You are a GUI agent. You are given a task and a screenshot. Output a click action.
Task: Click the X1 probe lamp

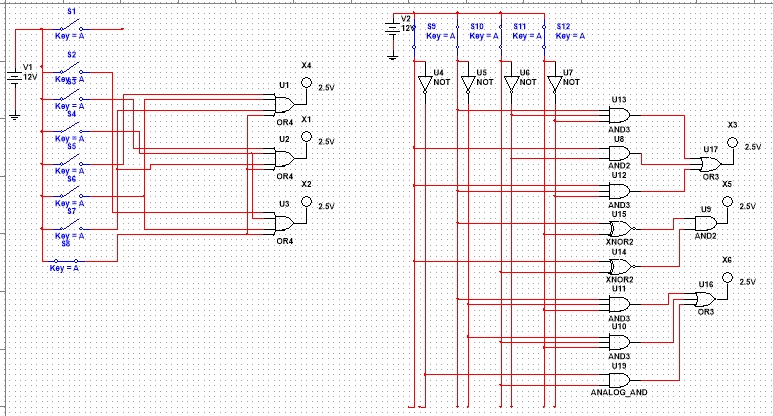307,137
